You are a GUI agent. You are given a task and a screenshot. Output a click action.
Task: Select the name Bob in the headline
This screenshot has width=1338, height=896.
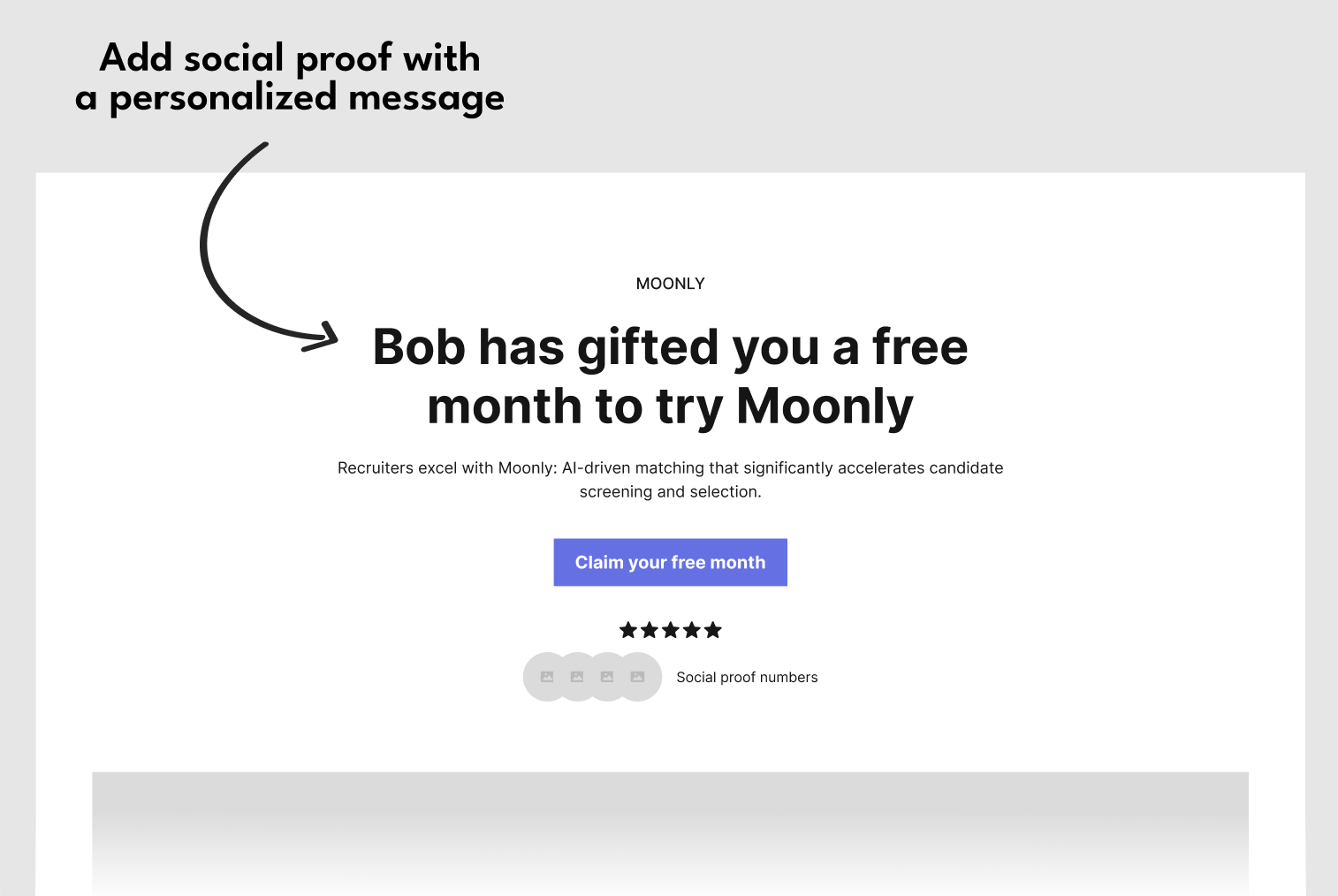419,346
